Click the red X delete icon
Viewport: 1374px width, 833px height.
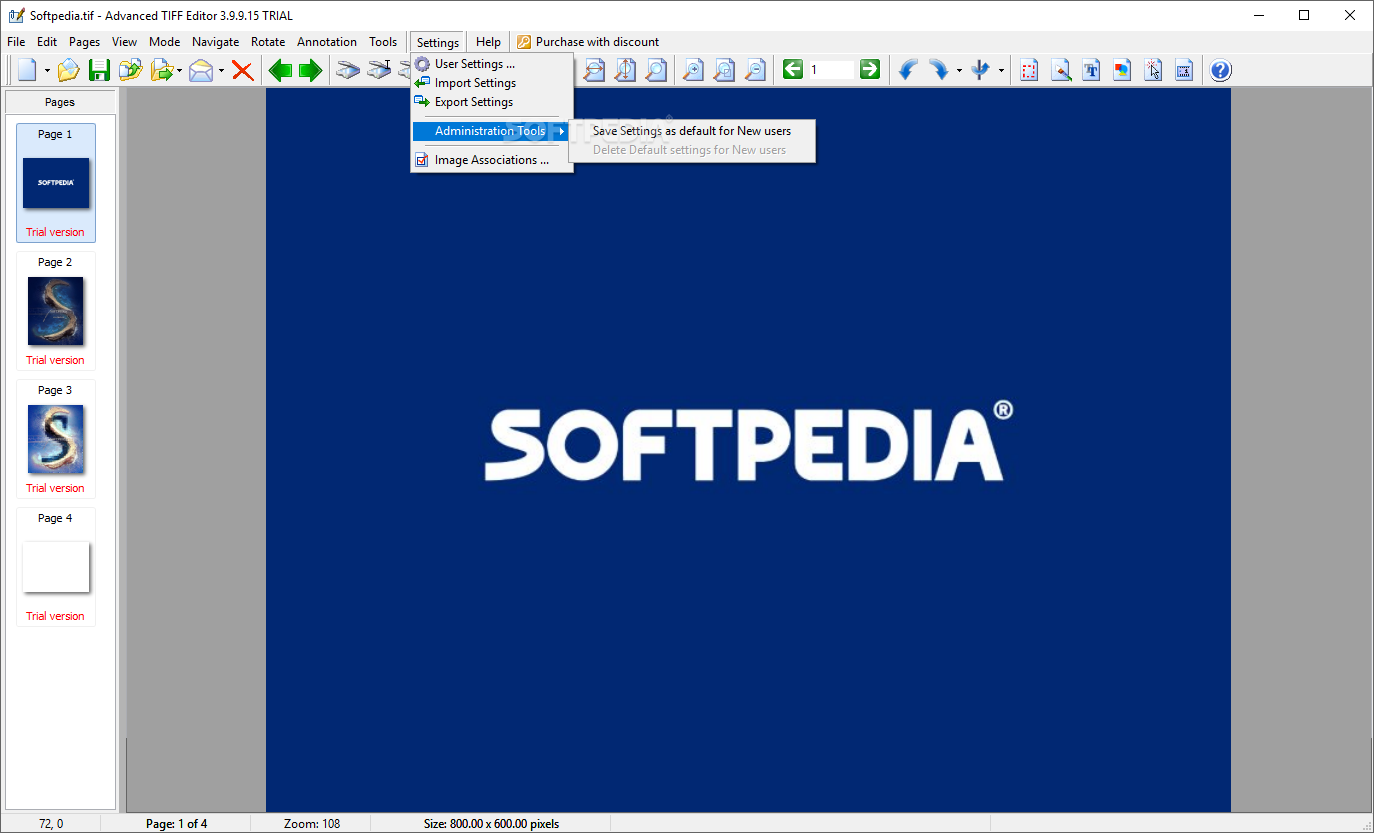pyautogui.click(x=242, y=70)
